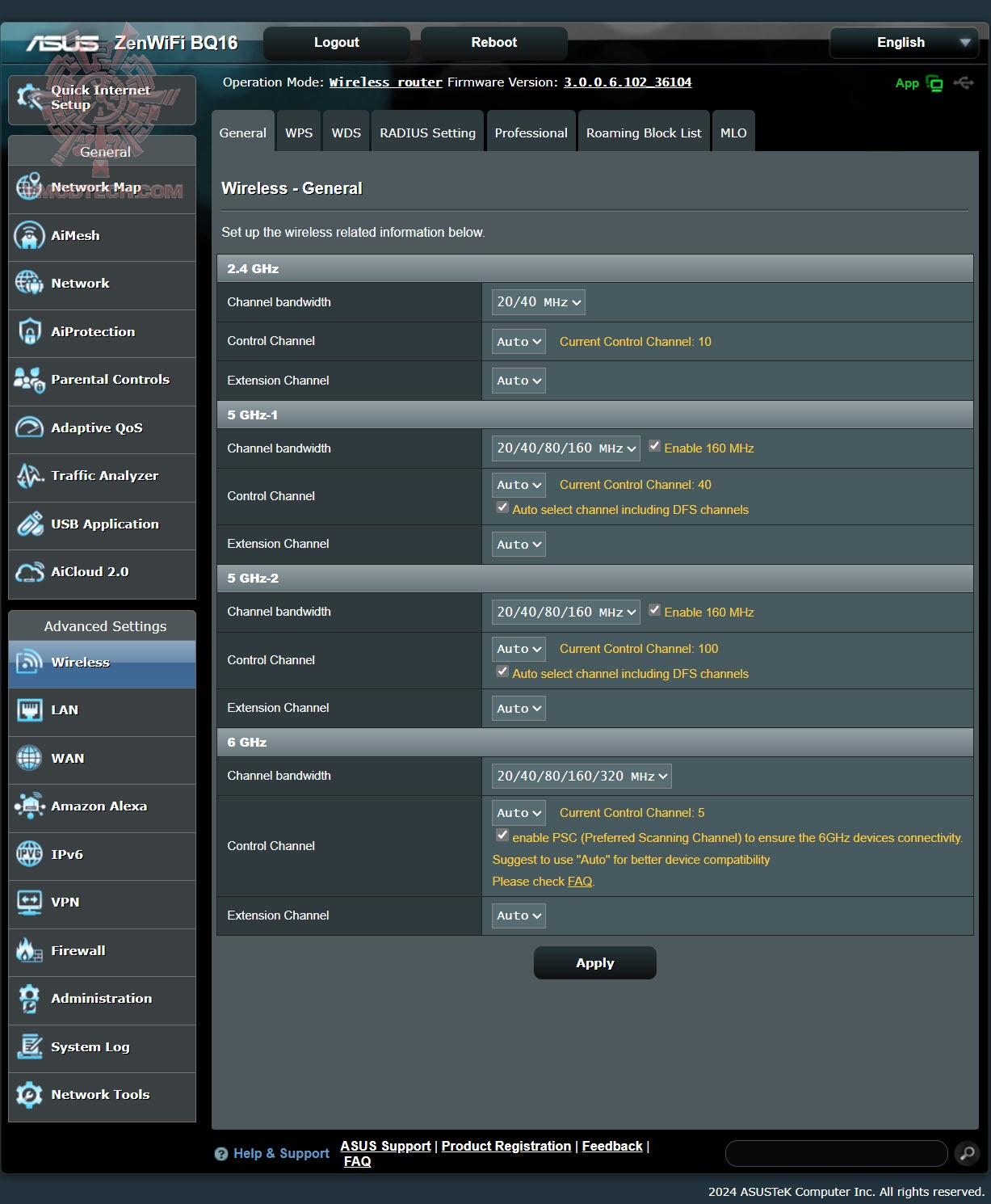Click the Traffic Analyzer icon
The image size is (991, 1204).
[x=30, y=476]
